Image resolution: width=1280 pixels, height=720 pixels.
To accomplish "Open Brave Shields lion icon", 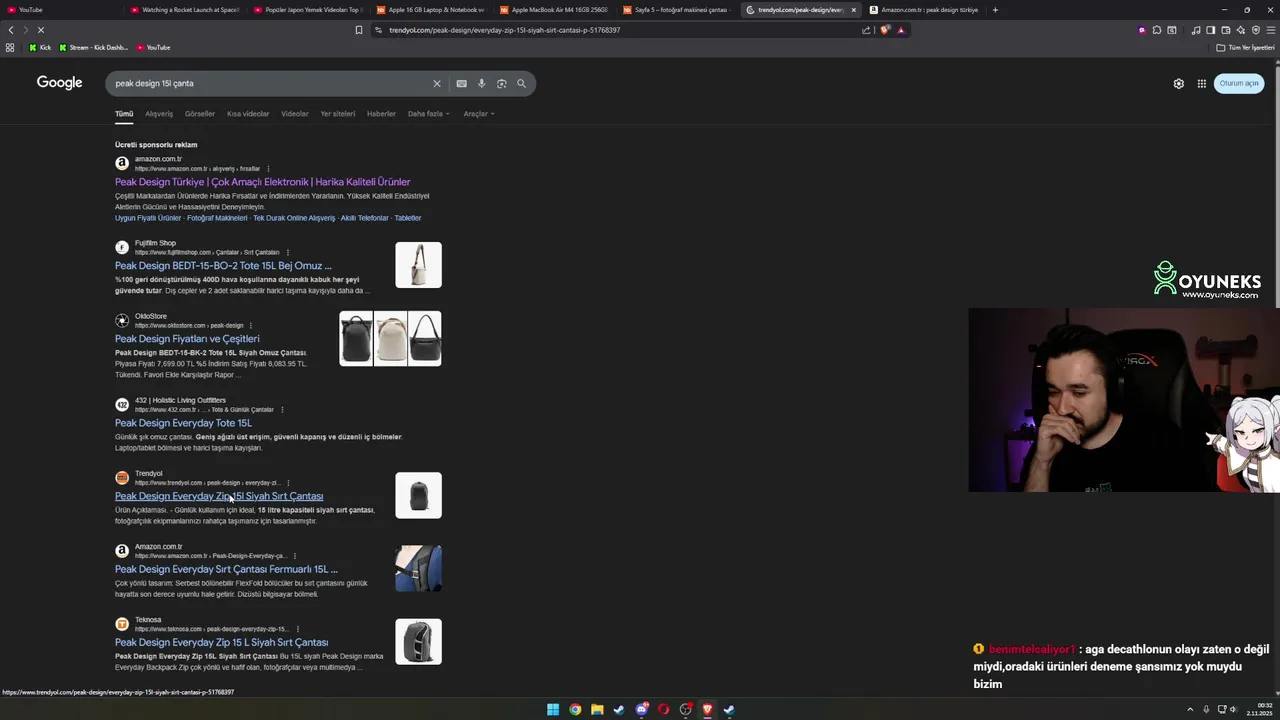I will 885,30.
